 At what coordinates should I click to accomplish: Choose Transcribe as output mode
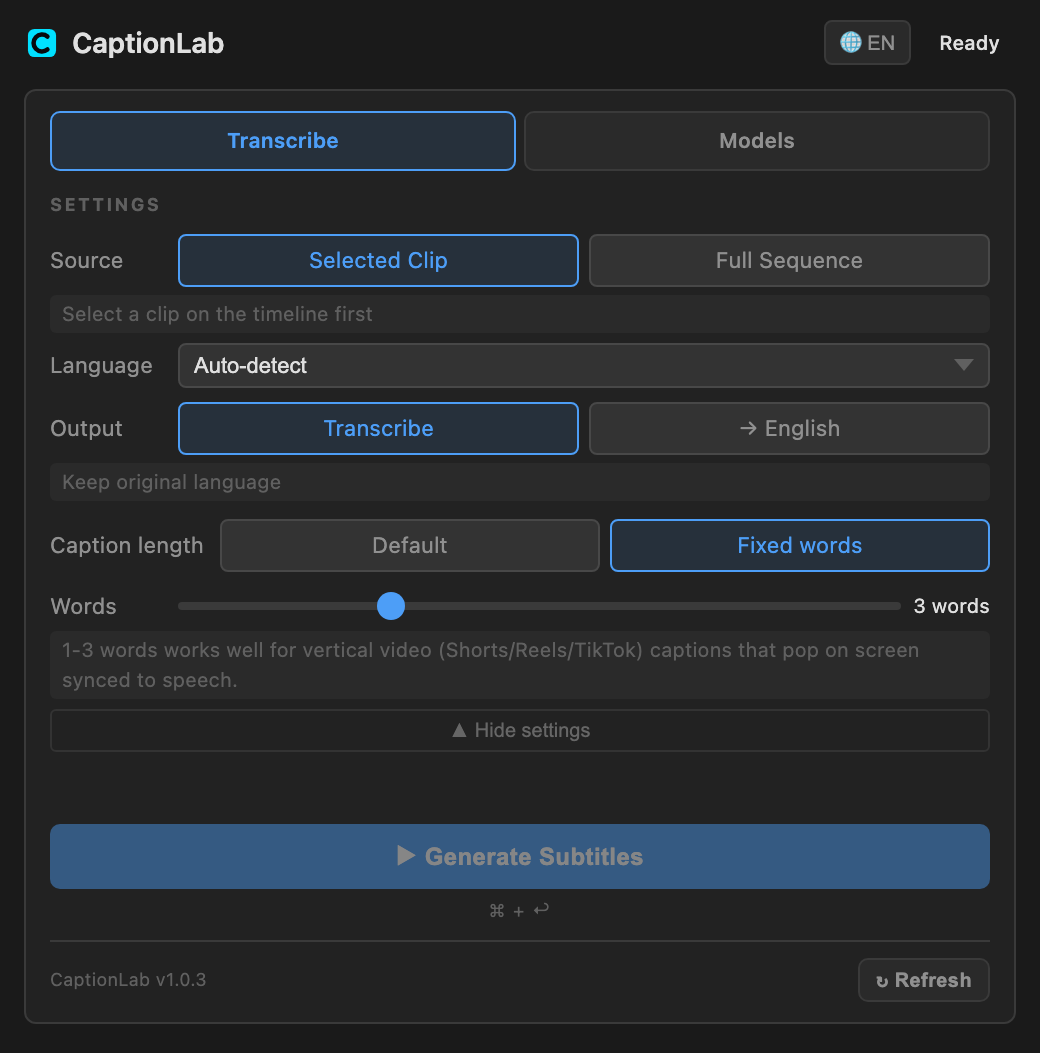pos(378,428)
